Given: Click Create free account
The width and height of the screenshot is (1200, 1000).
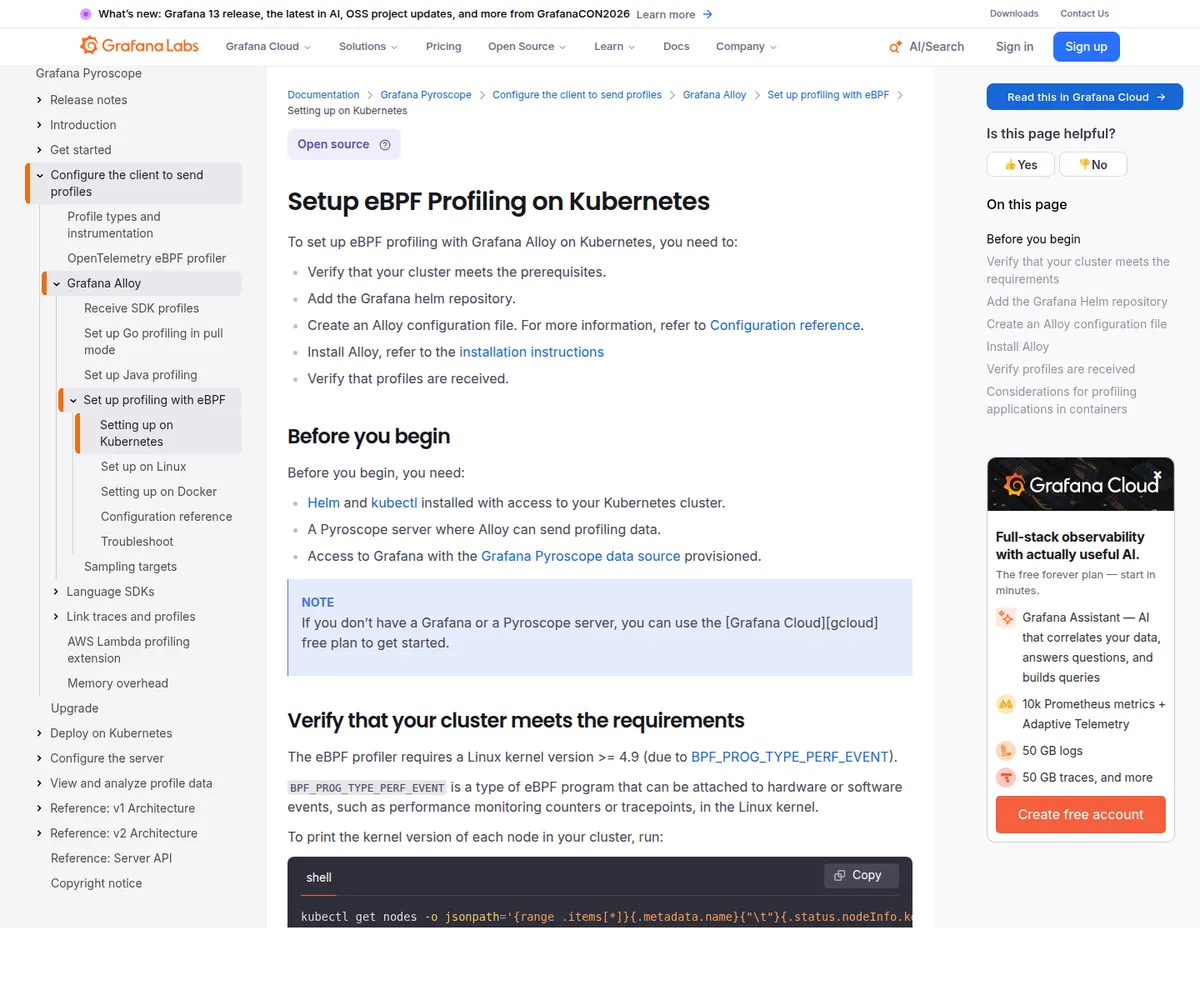Looking at the screenshot, I should click(1080, 814).
